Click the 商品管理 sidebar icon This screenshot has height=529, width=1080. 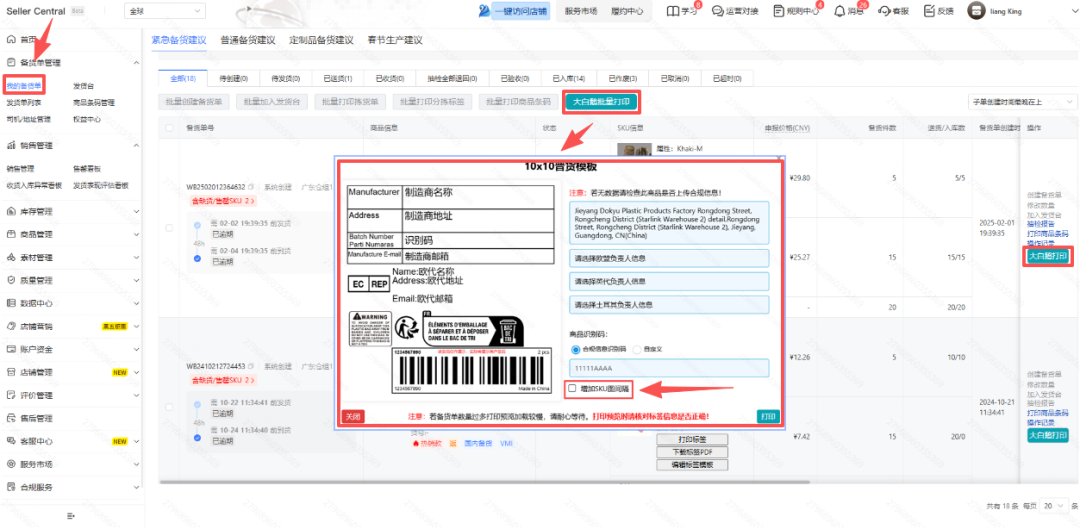pos(11,234)
